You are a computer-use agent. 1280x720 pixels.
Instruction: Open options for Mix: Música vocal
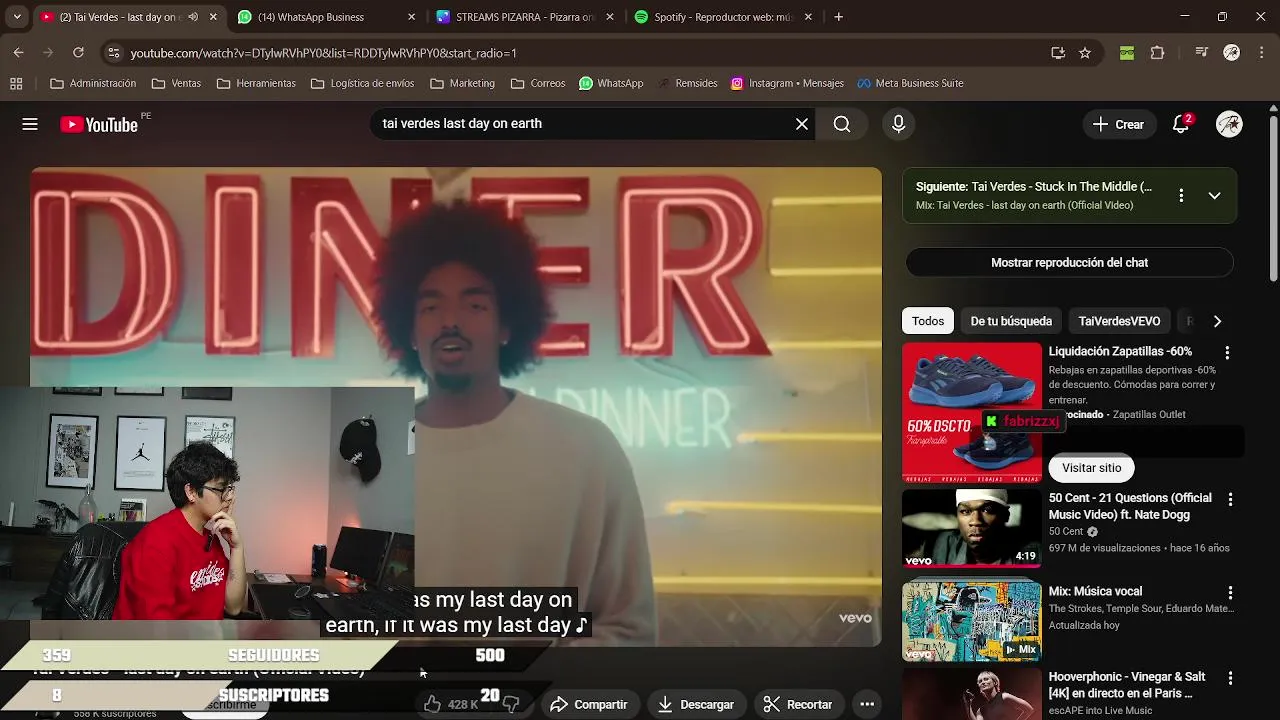pyautogui.click(x=1230, y=593)
